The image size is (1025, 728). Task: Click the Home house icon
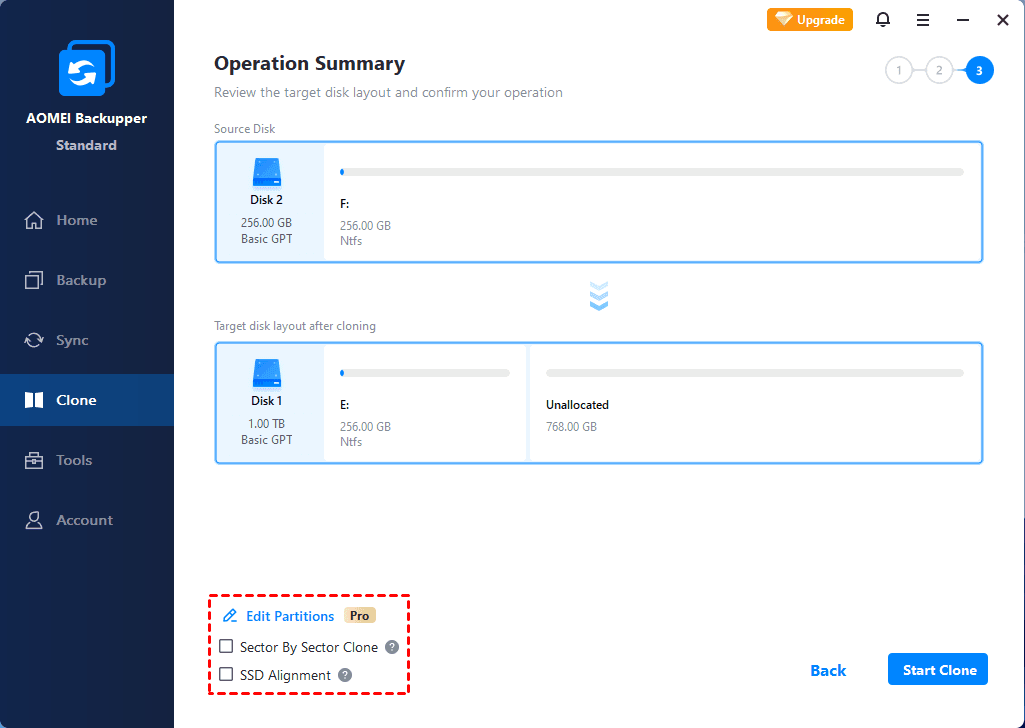click(x=34, y=220)
